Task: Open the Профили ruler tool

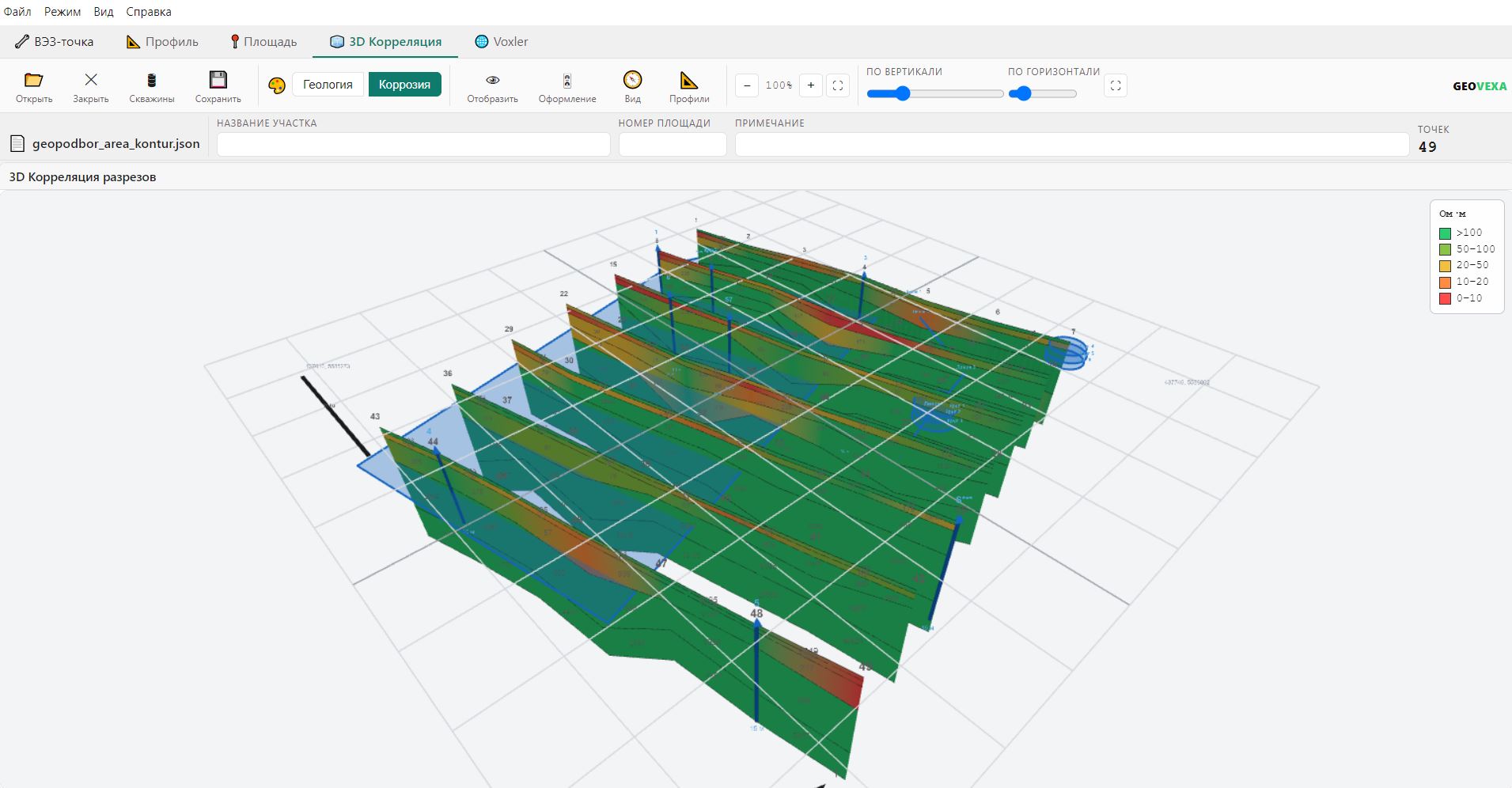Action: 689,86
